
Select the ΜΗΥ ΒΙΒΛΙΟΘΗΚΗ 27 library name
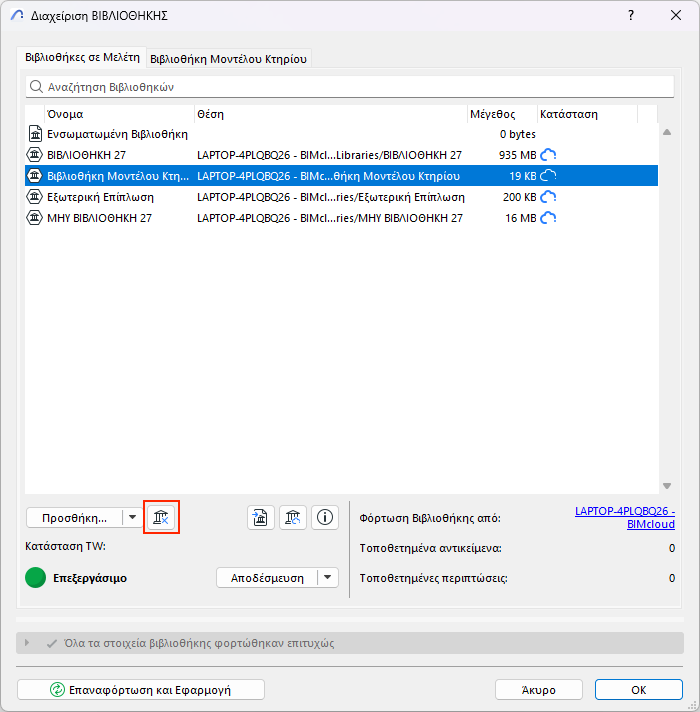(x=99, y=218)
